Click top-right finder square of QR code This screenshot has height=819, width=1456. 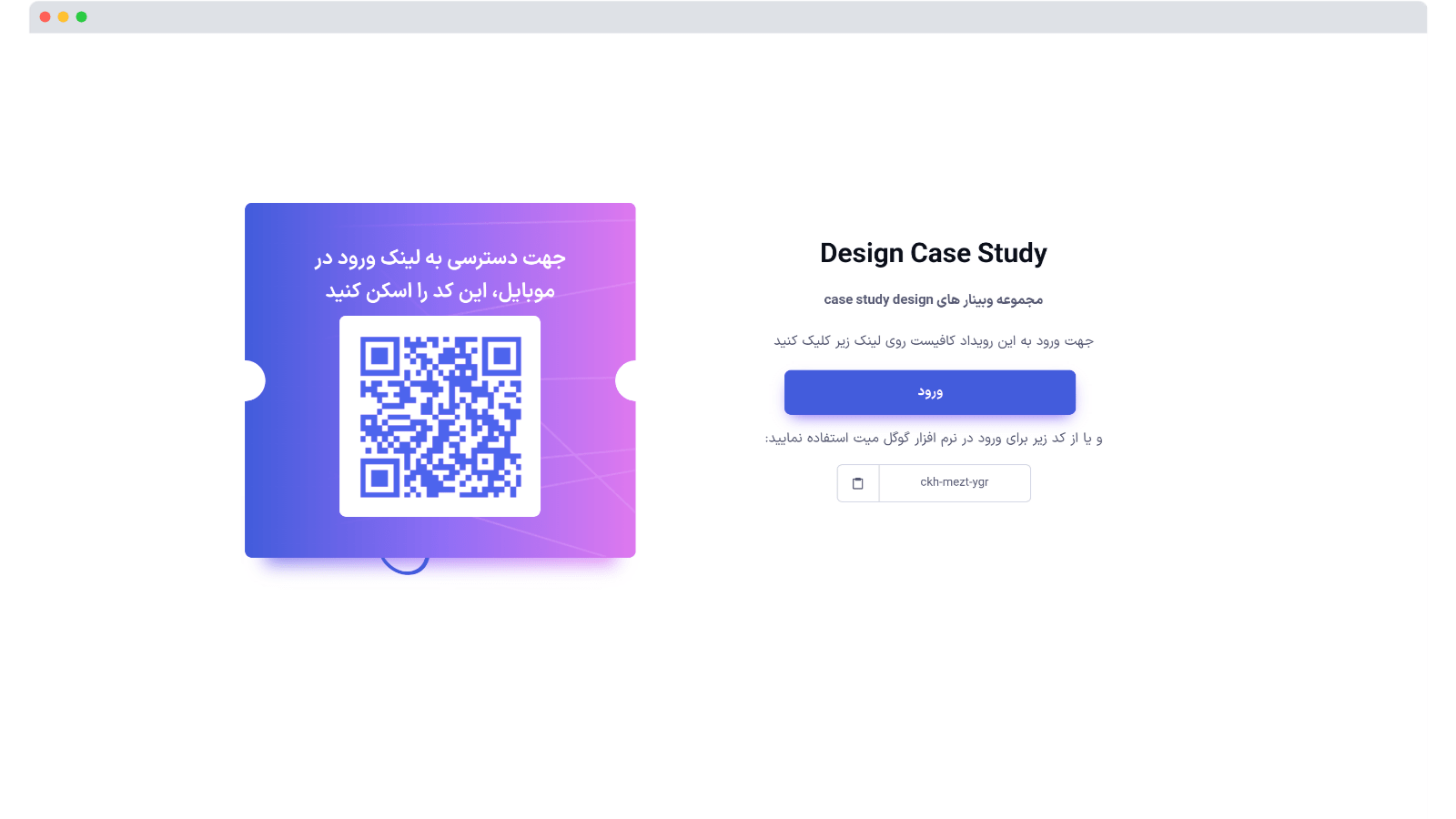pyautogui.click(x=501, y=357)
